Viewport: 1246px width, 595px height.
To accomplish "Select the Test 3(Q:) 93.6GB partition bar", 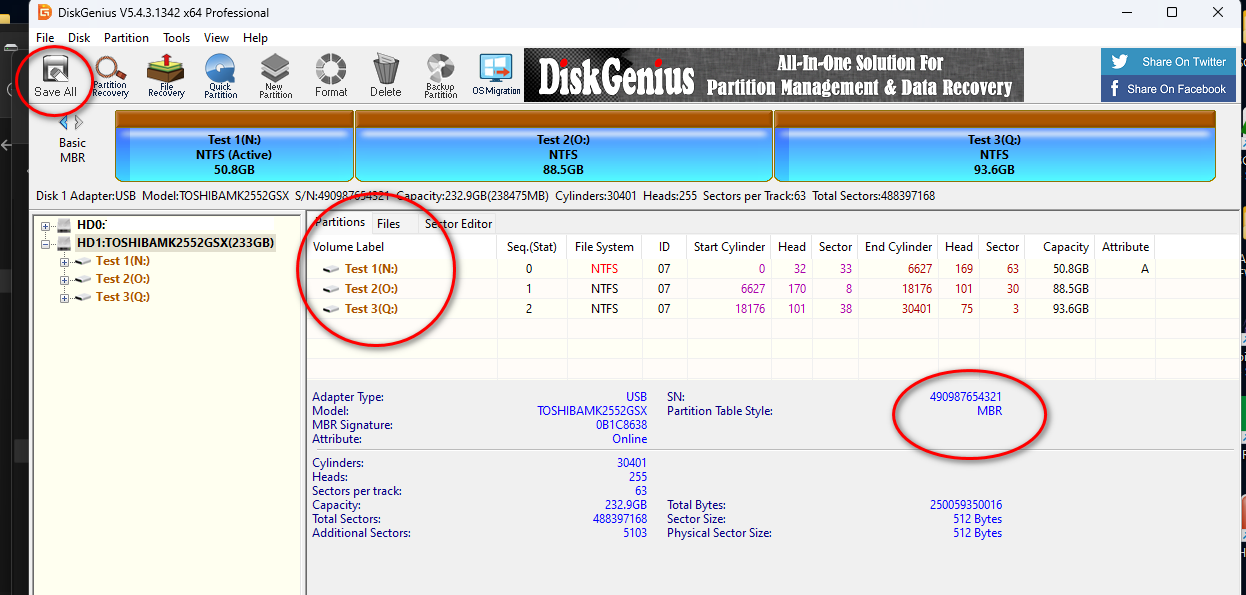I will tap(995, 146).
